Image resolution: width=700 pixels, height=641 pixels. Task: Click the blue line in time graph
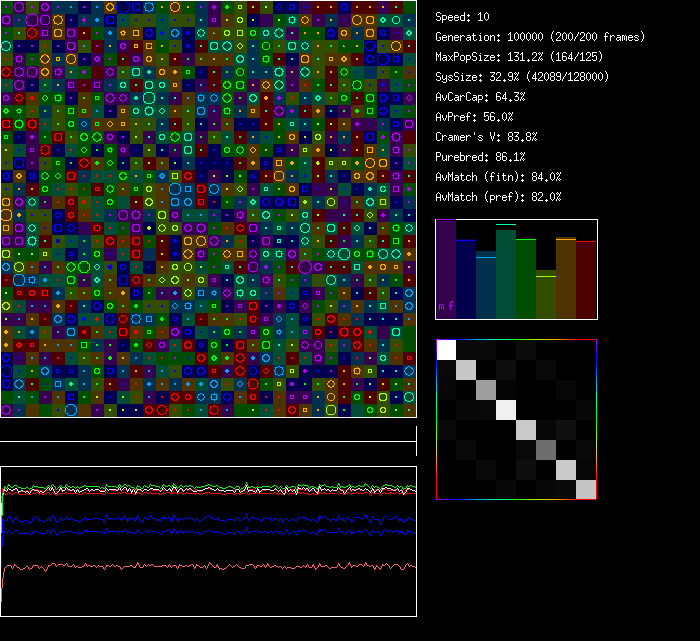[200, 519]
